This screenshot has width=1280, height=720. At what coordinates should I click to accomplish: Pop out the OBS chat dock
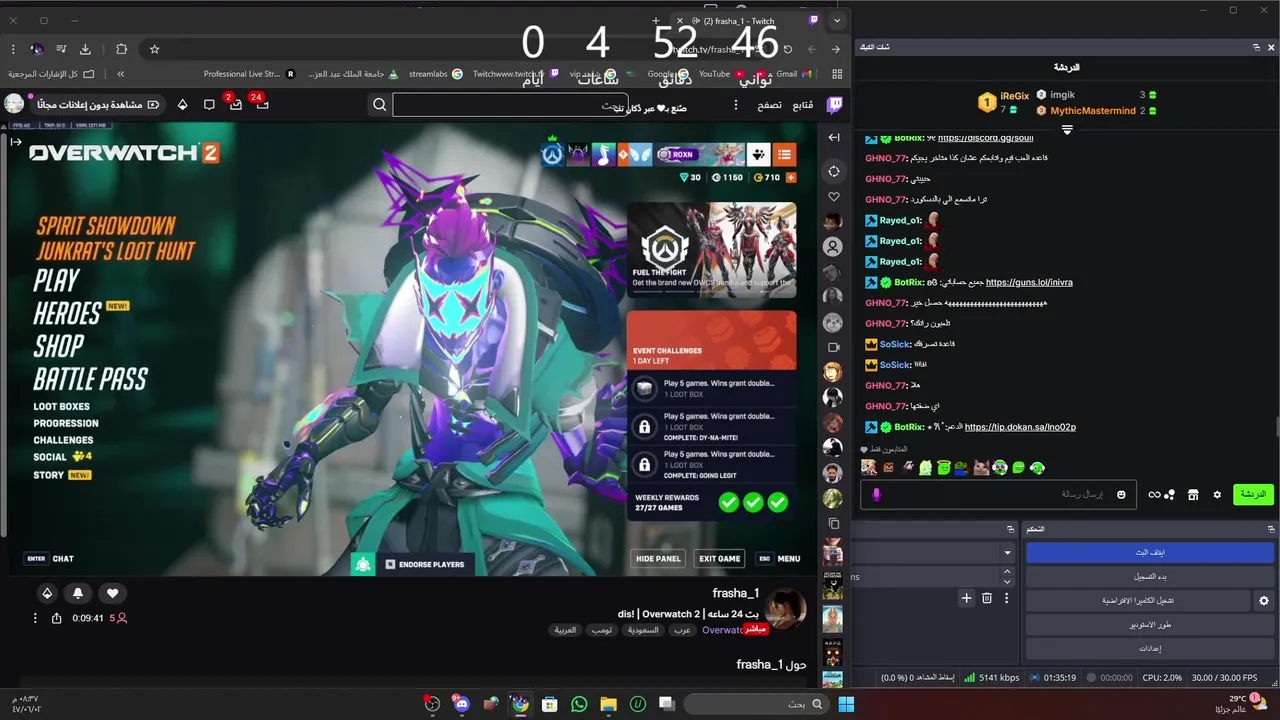[1257, 47]
